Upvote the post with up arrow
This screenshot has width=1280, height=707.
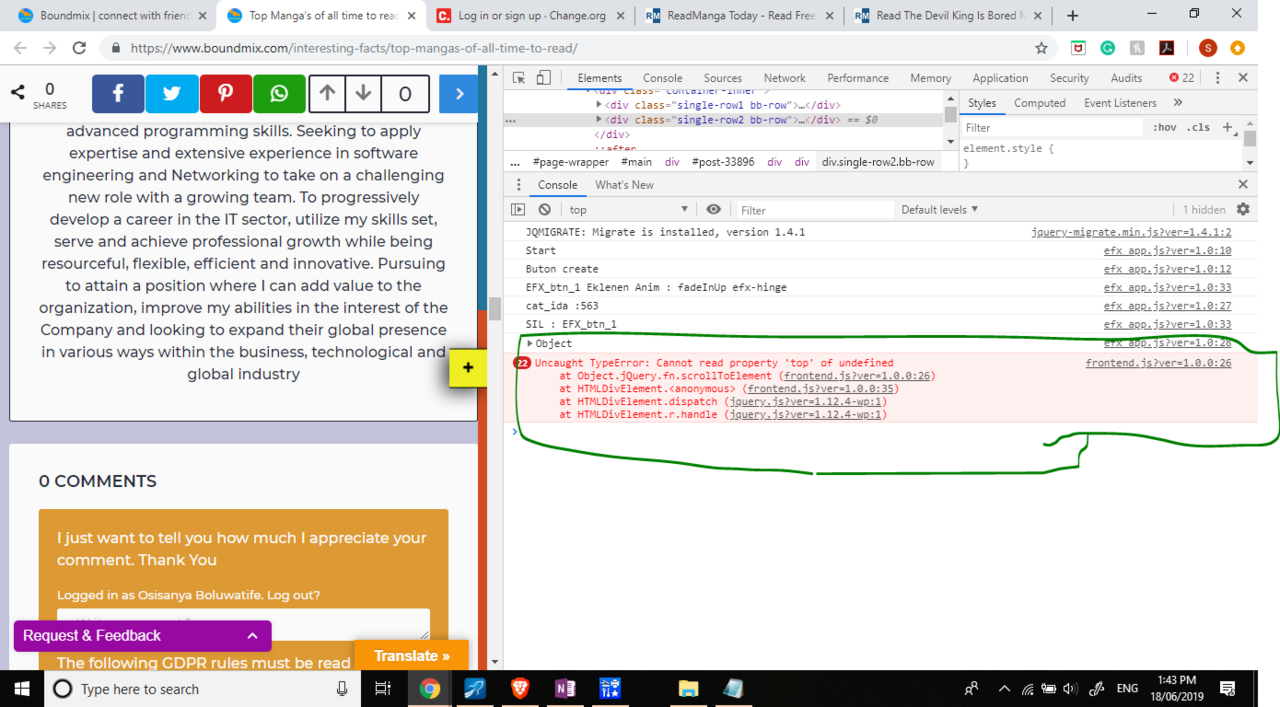click(327, 94)
